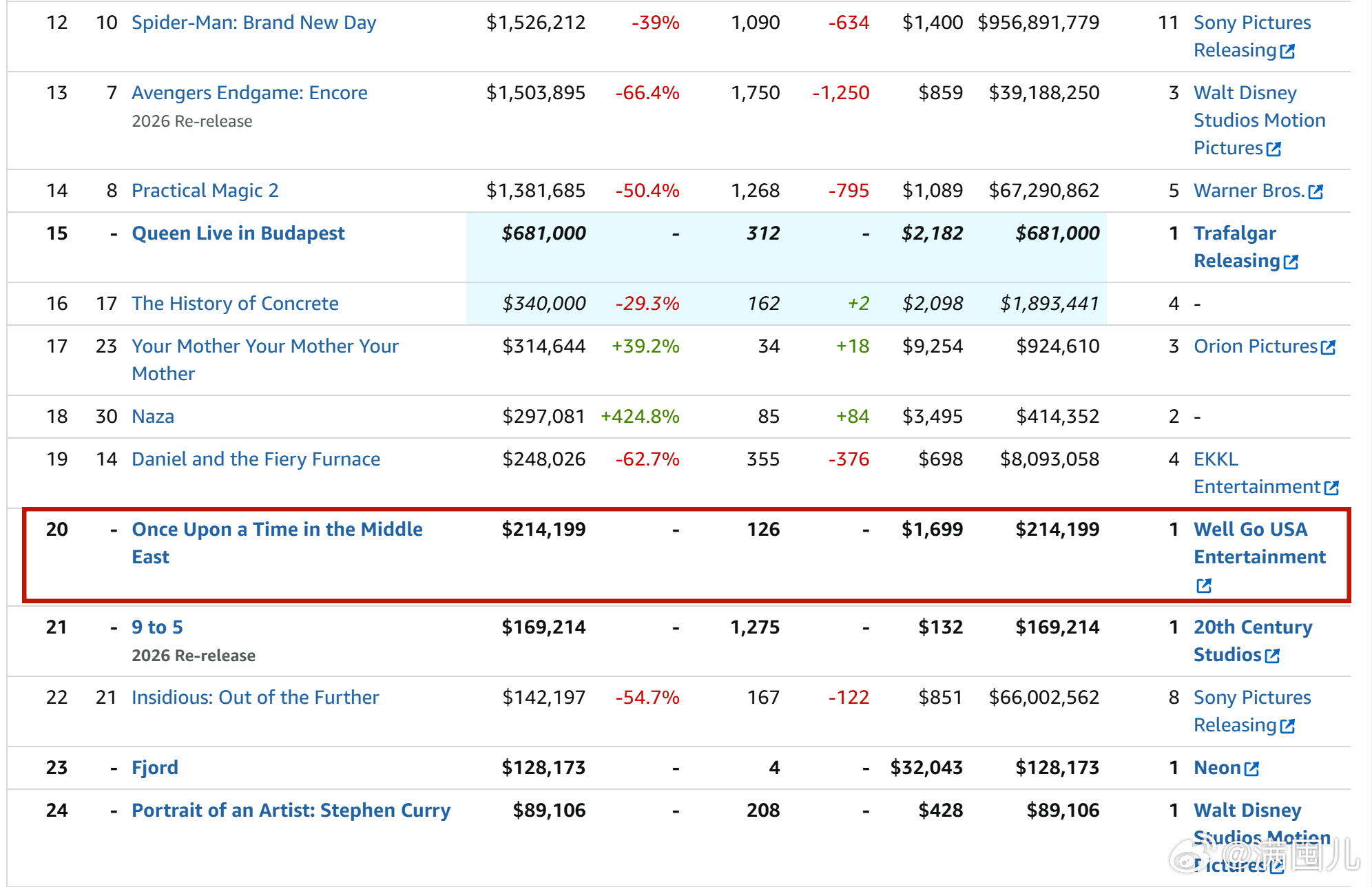Select the 2026 Re-release note under 9 to 5
This screenshot has height=887, width=1372.
pos(194,656)
